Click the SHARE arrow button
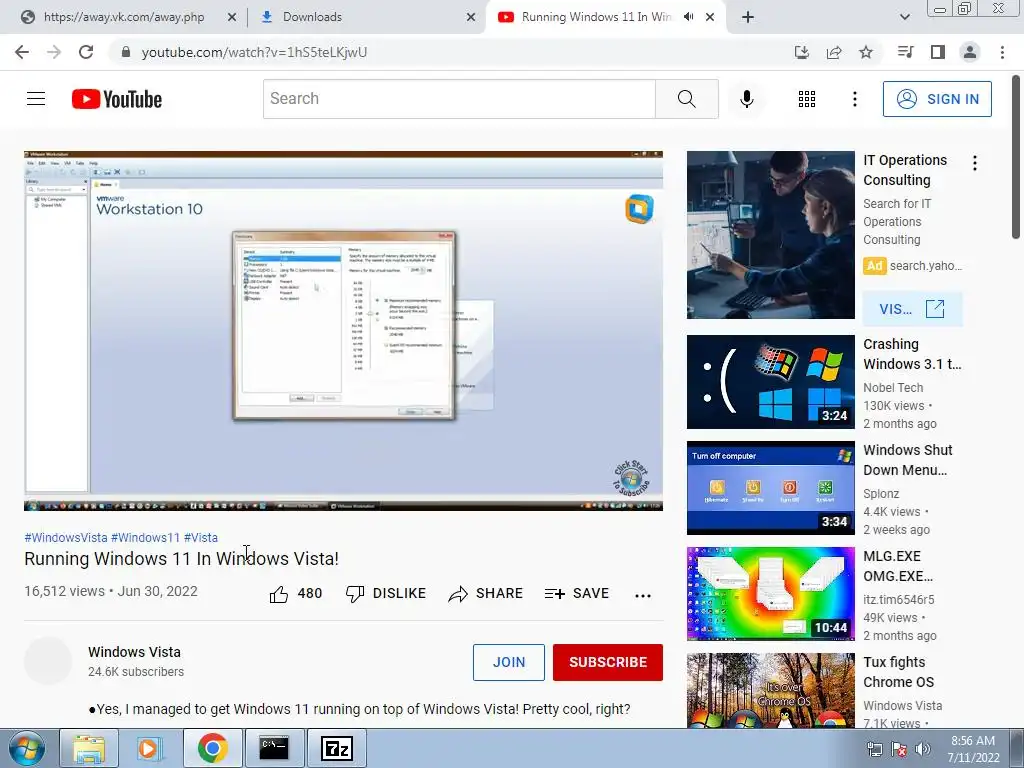 click(485, 594)
